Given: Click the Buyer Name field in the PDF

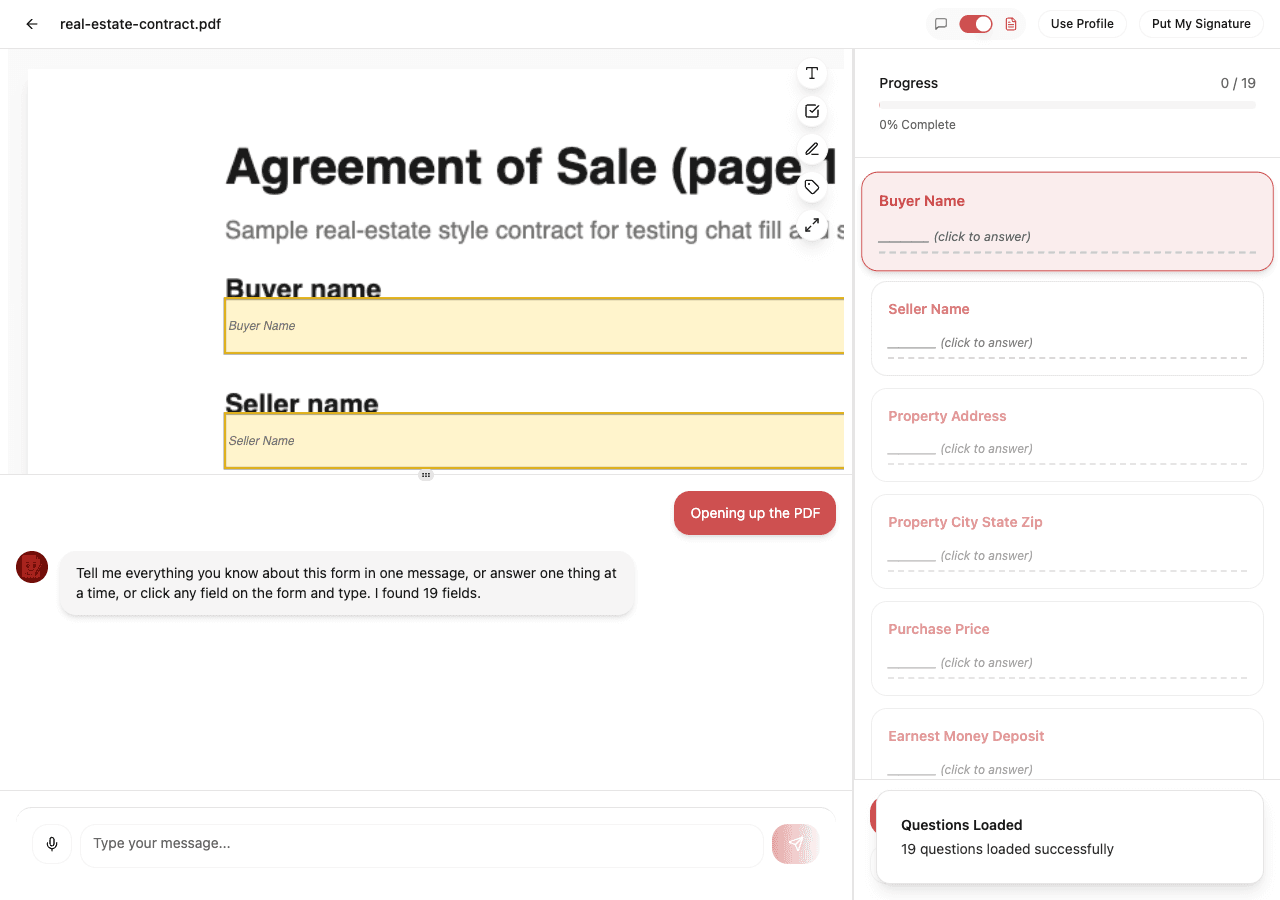Looking at the screenshot, I should coord(534,326).
